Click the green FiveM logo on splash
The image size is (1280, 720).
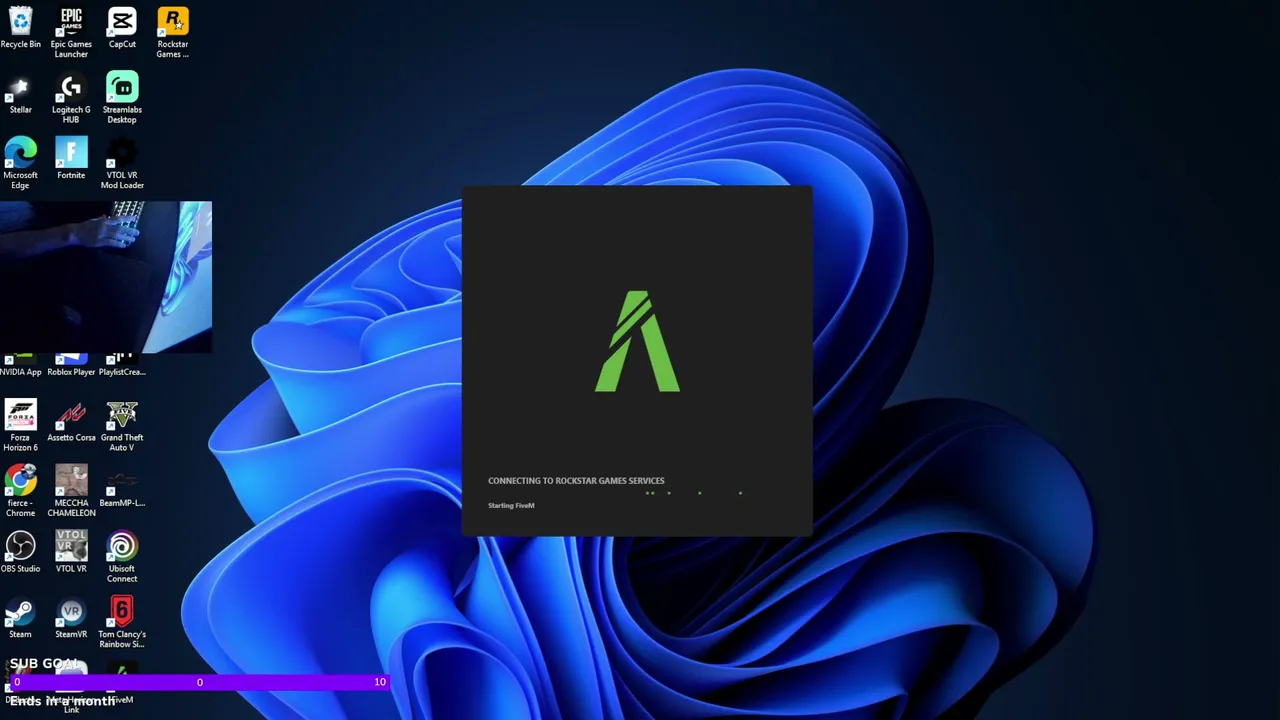(x=638, y=341)
